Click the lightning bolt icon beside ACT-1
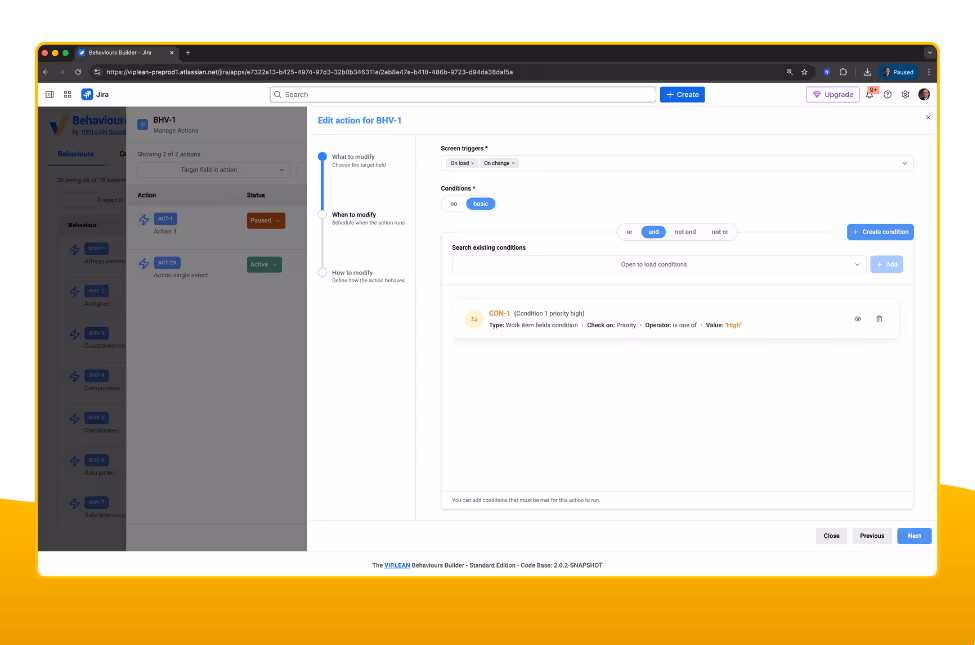 point(144,220)
